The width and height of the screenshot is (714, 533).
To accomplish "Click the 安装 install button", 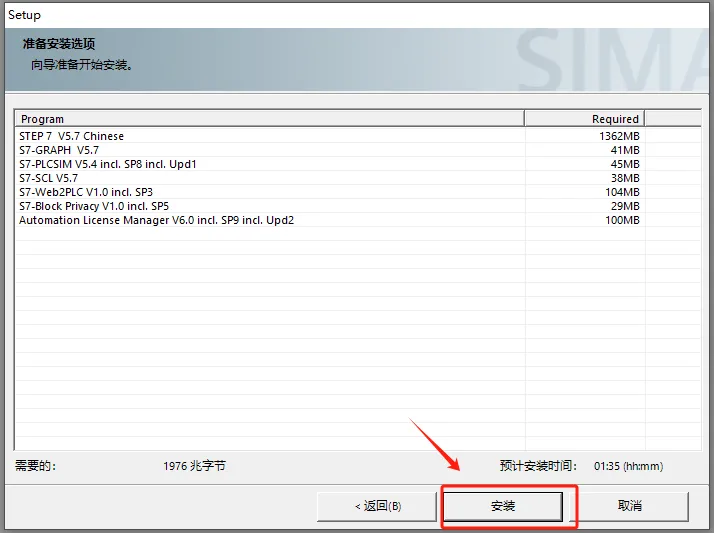I will pos(503,506).
